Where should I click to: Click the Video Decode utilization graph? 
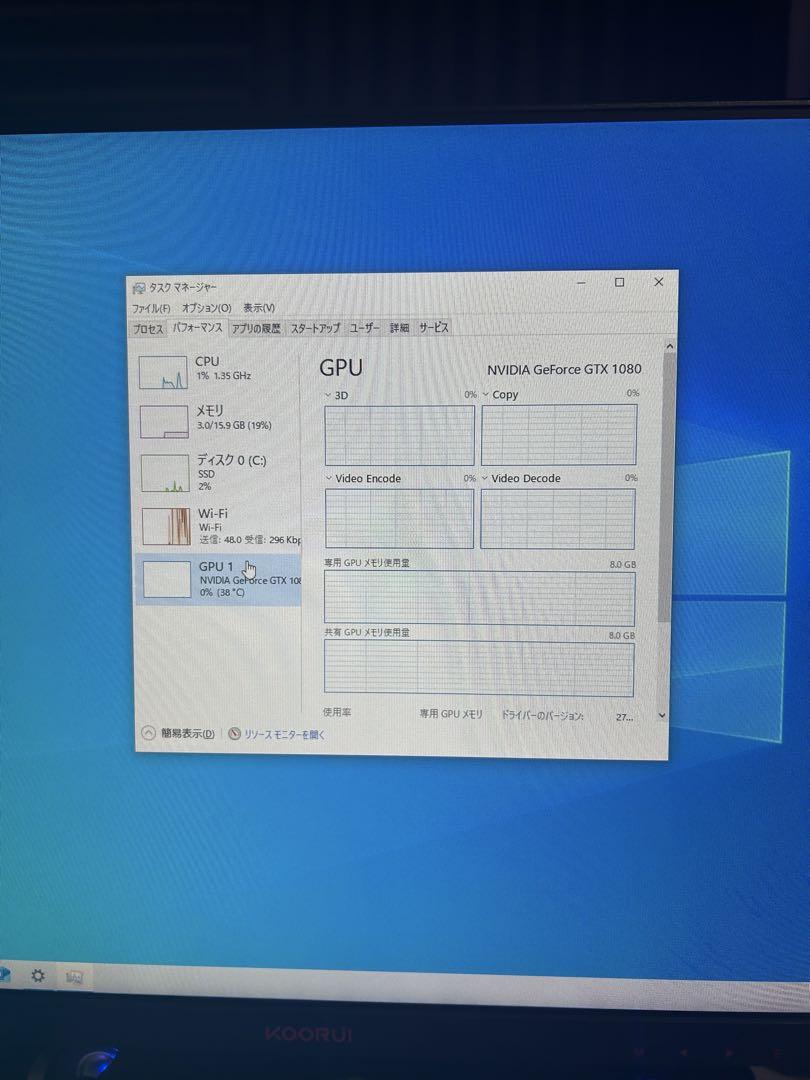point(558,519)
